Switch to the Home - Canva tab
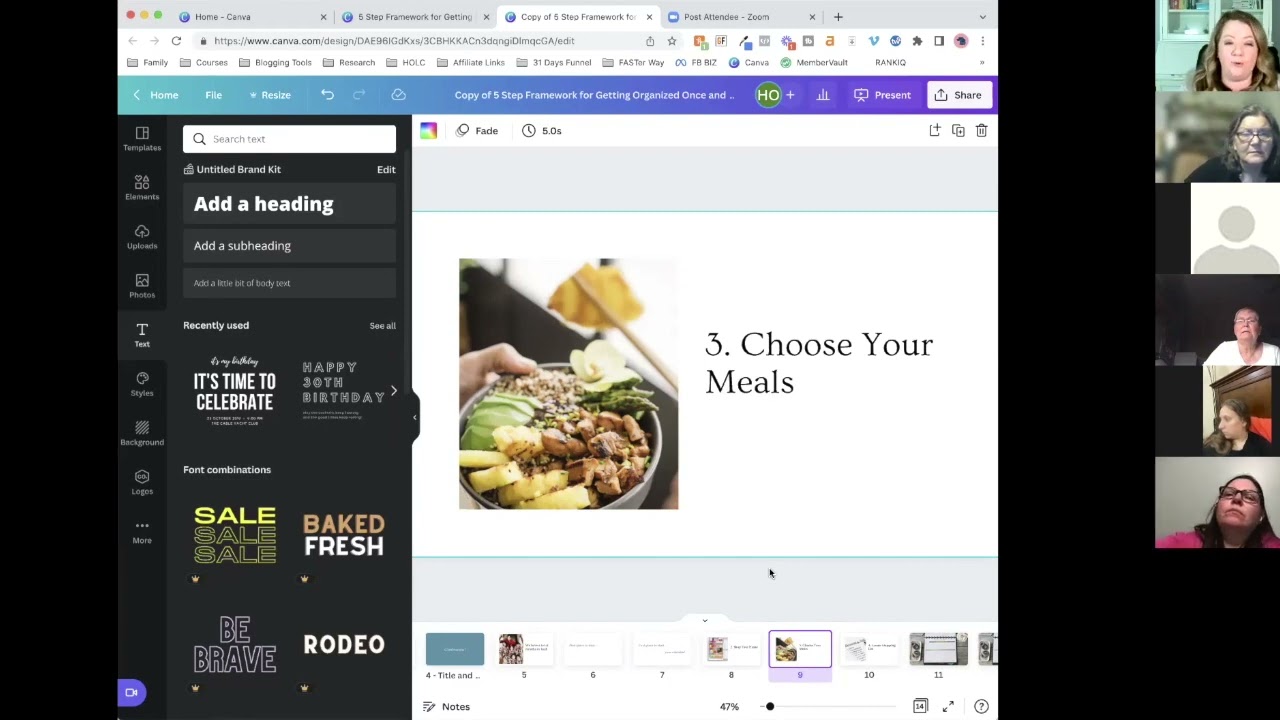Screen dimensions: 1280x720 pos(251,17)
